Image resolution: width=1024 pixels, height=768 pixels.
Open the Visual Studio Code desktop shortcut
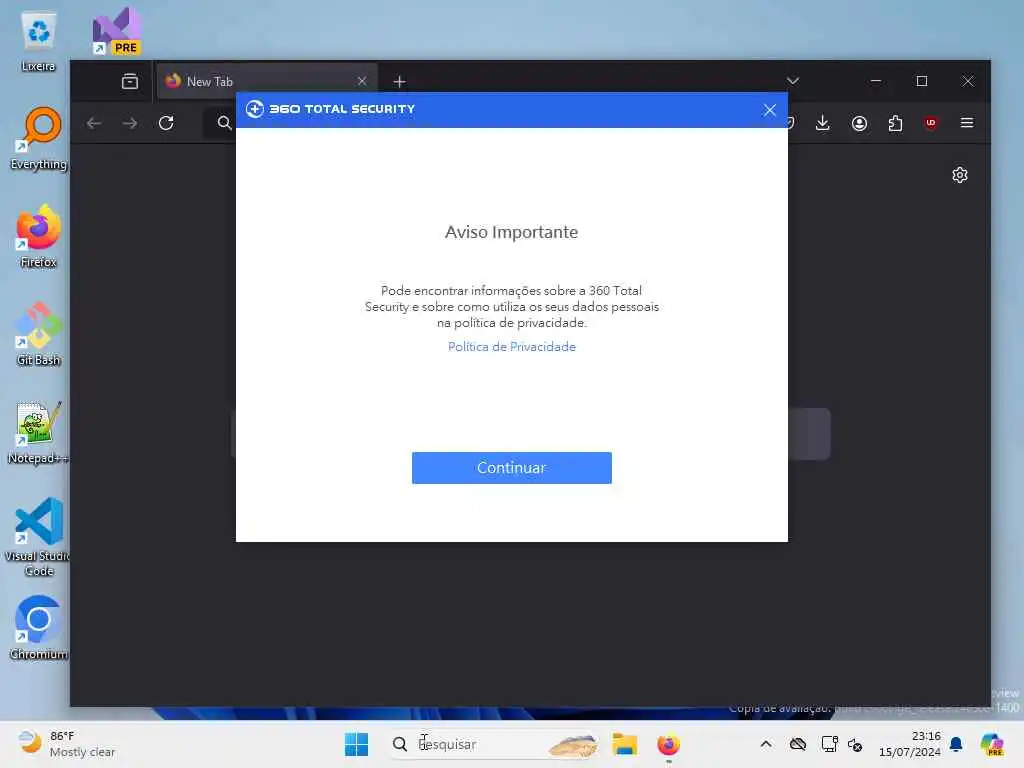pos(39,537)
